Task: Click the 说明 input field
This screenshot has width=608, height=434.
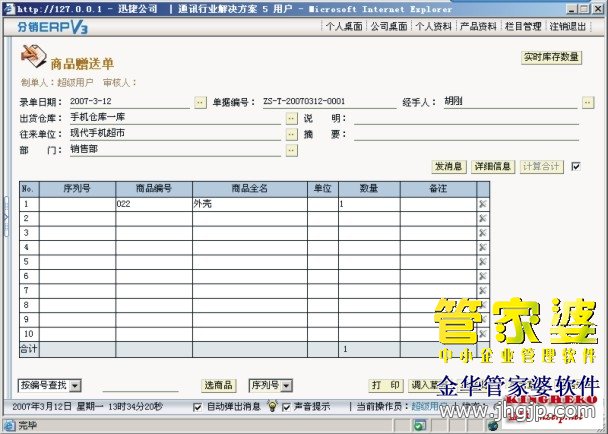Action: click(x=466, y=118)
